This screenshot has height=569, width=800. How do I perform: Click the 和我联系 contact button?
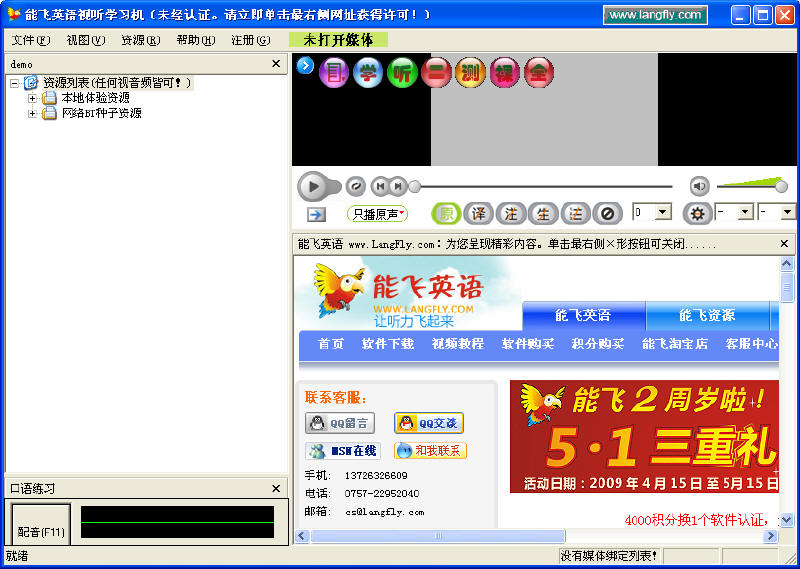pos(431,451)
